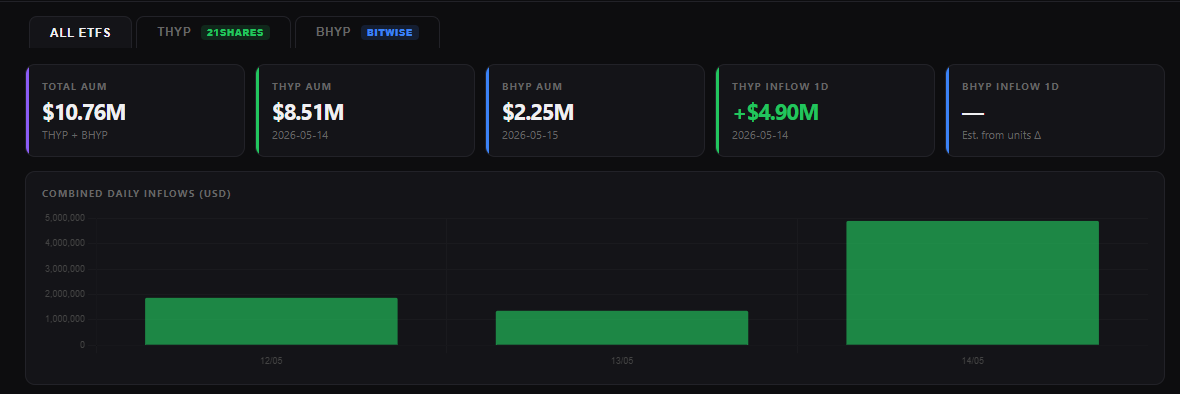This screenshot has width=1180, height=394.
Task: Select the $8.51M THYP AUM value
Action: point(308,112)
